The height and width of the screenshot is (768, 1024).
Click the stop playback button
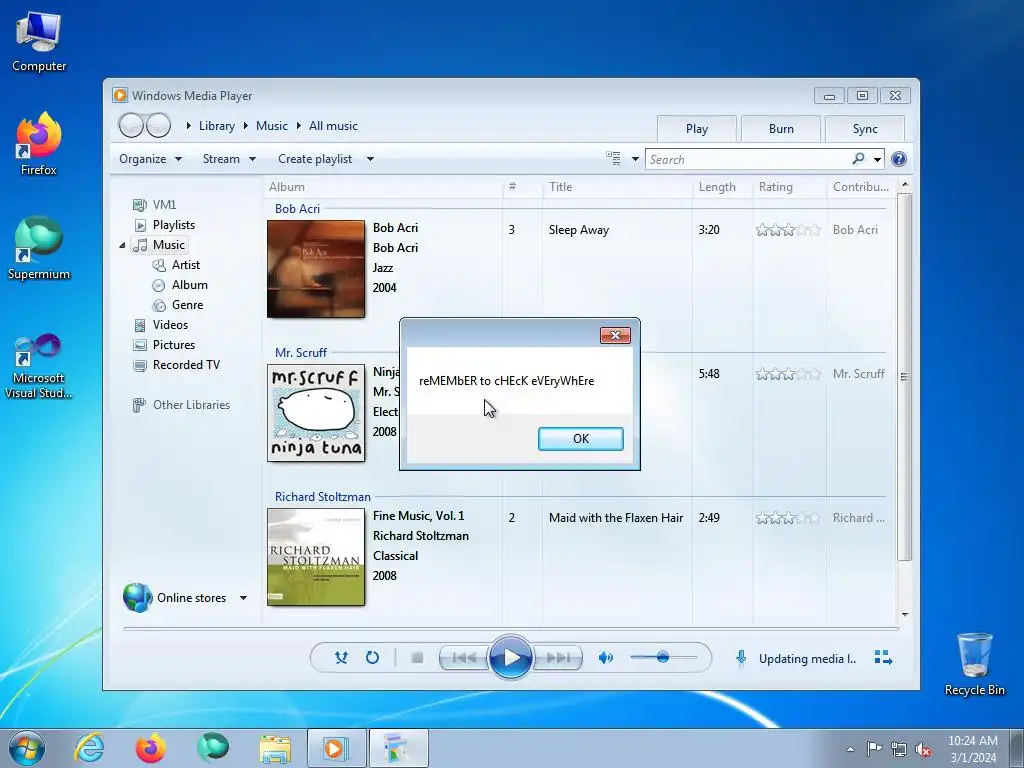[417, 658]
